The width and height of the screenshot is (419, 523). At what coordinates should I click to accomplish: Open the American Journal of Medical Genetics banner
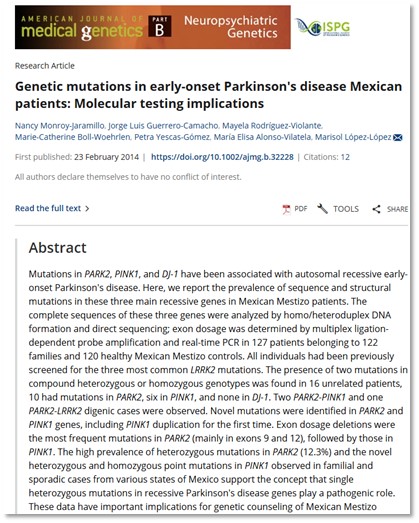coord(152,27)
